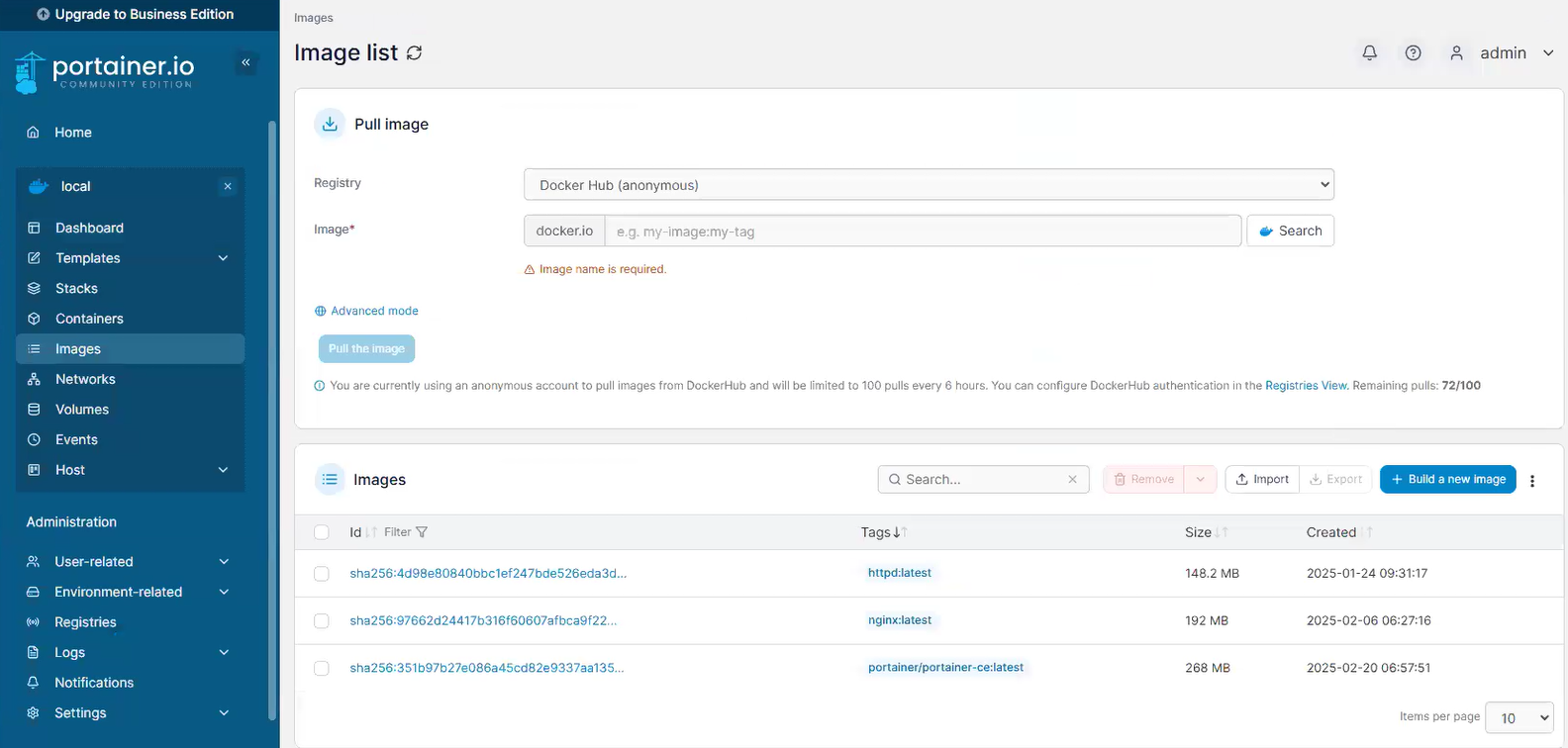Open the admin account dropdown chevron
The width and height of the screenshot is (1568, 748).
(1548, 53)
